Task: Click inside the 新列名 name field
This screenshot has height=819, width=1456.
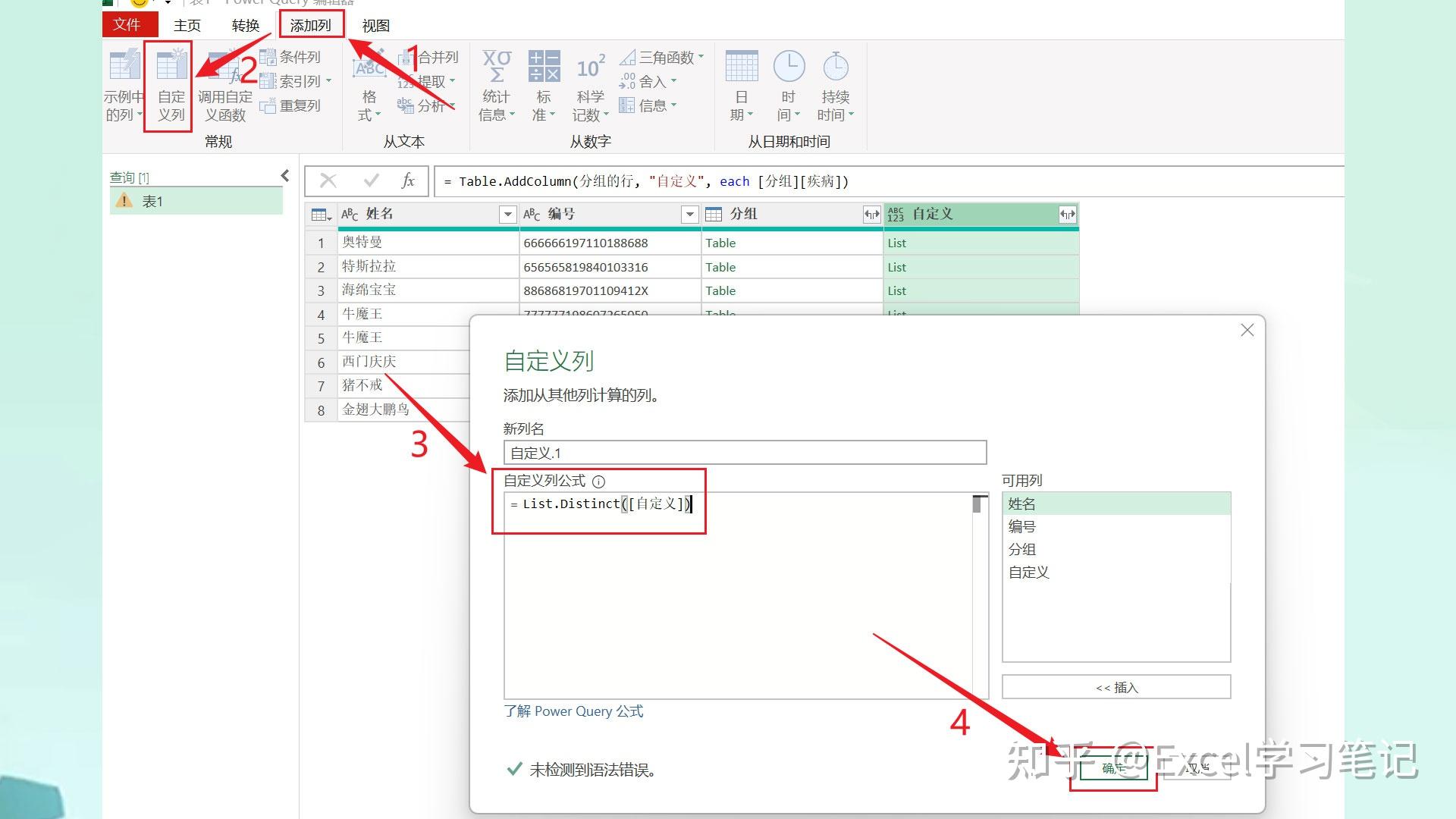Action: coord(745,452)
